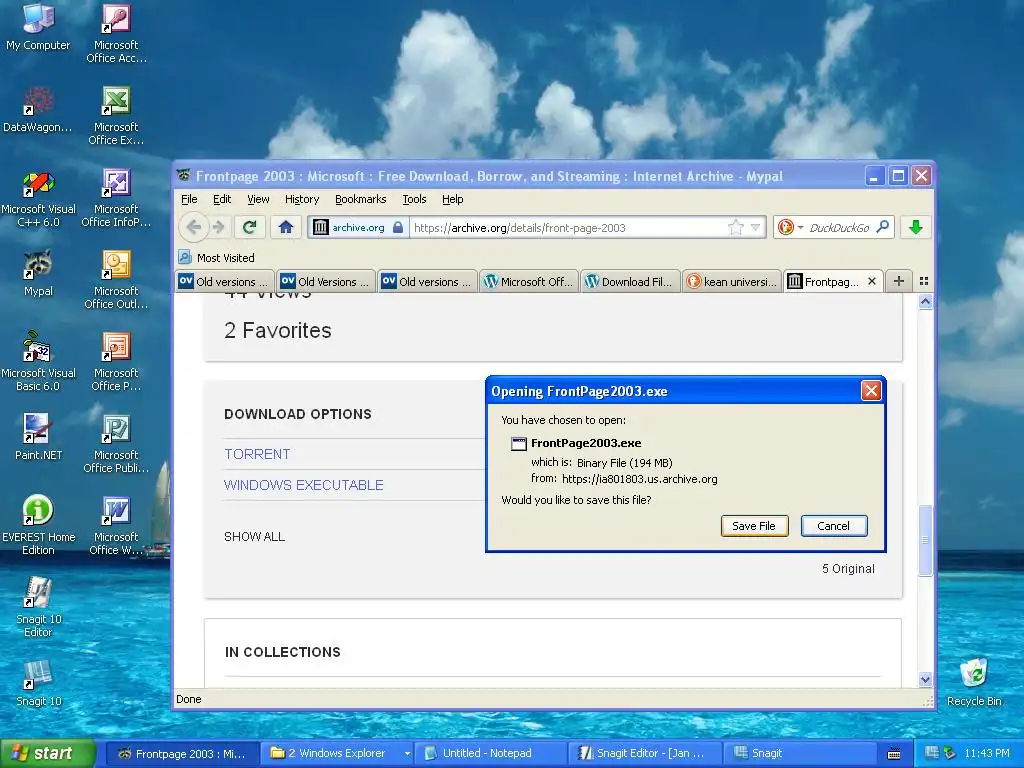Close the Frontpage tab
Image resolution: width=1024 pixels, height=768 pixels.
(871, 281)
